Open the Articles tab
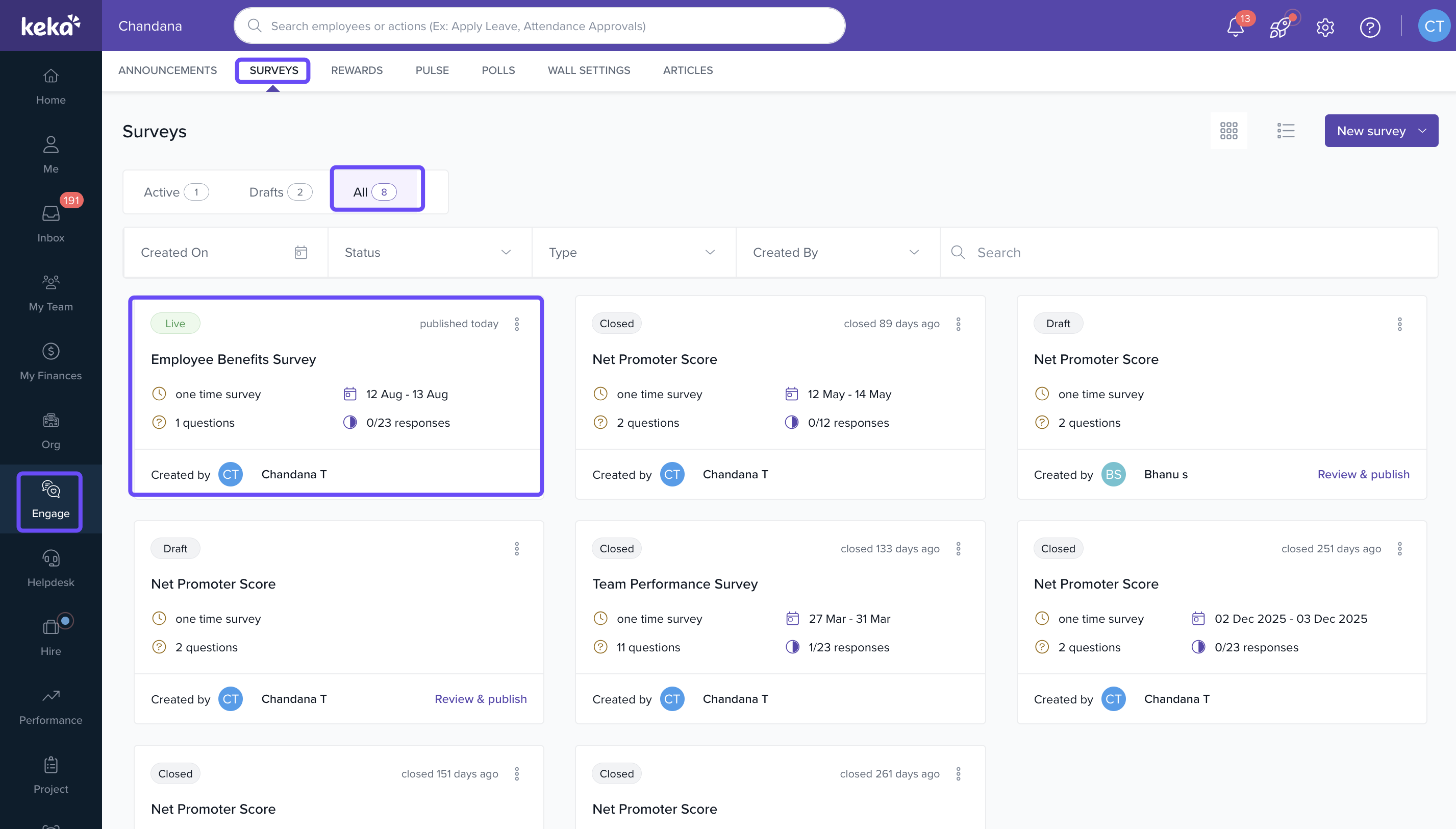 tap(687, 70)
